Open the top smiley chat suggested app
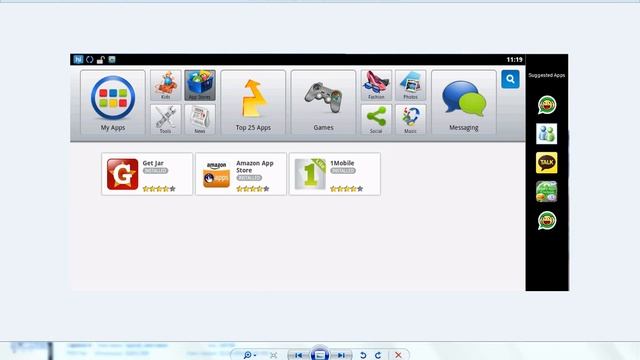The image size is (640, 360). (x=547, y=105)
